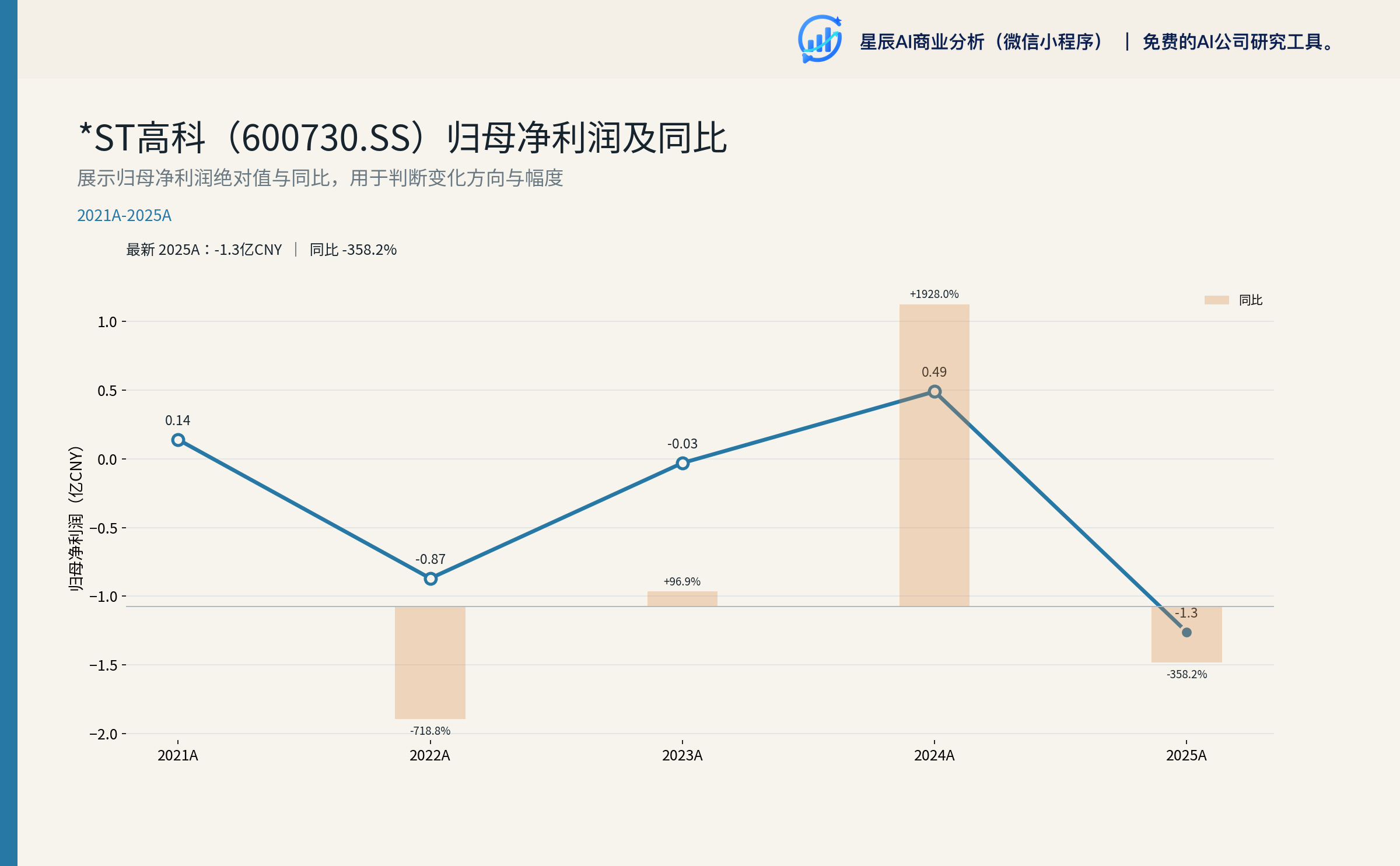This screenshot has height=866, width=1400.
Task: Click the -0.87 value label
Action: pyautogui.click(x=430, y=559)
